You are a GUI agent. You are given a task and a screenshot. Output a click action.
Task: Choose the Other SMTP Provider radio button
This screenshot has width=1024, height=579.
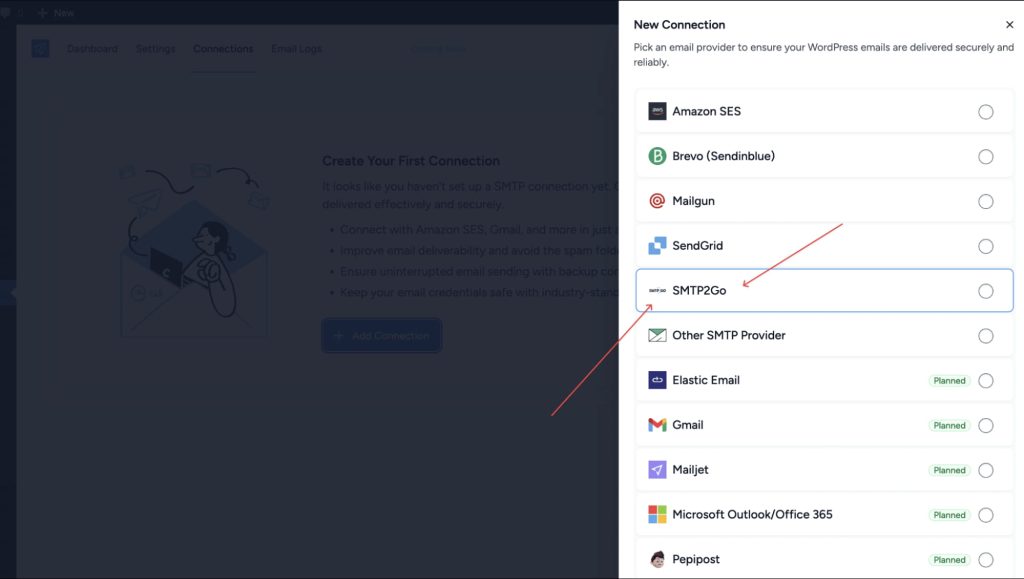pyautogui.click(x=985, y=336)
